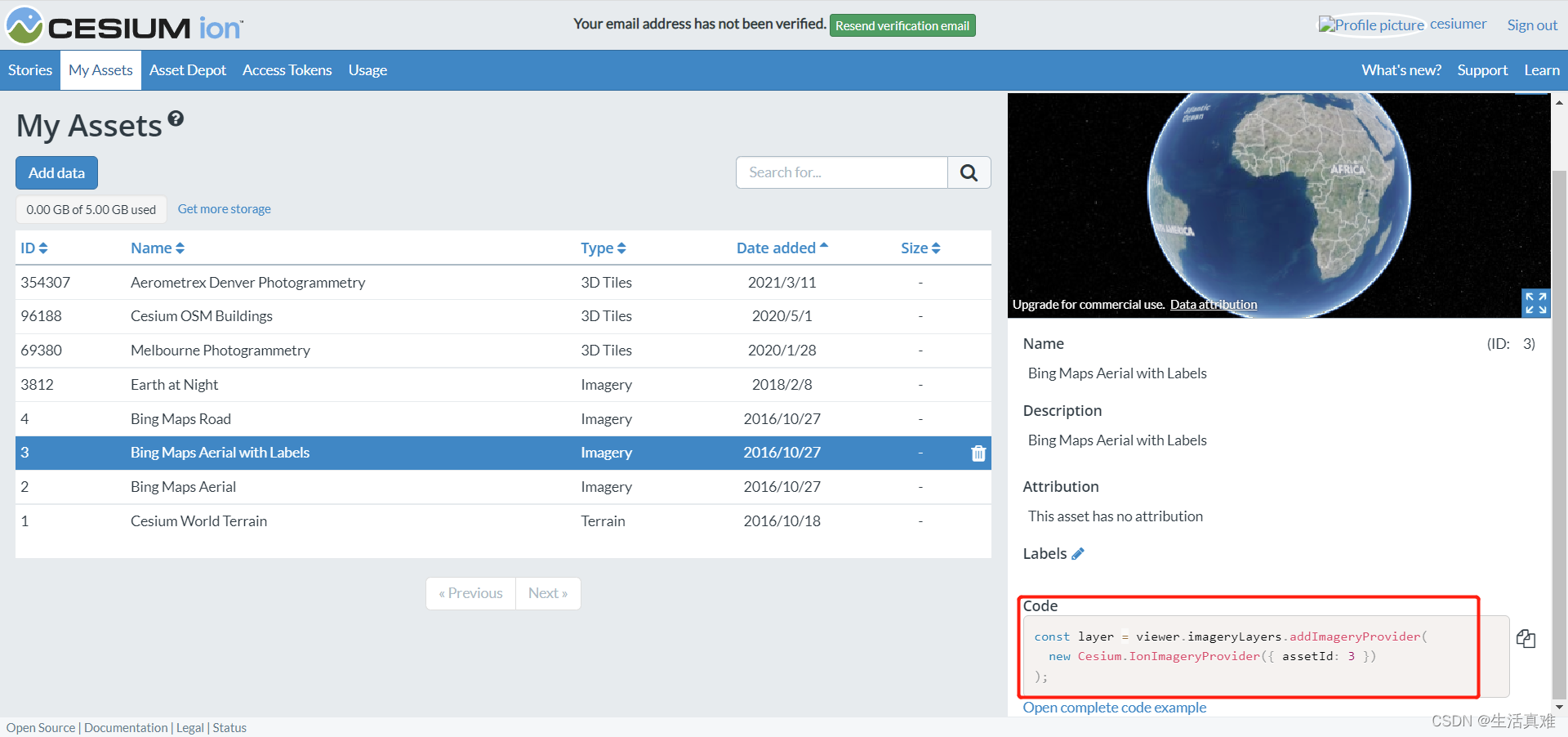Click the Next page button
The height and width of the screenshot is (737, 1568).
click(548, 593)
